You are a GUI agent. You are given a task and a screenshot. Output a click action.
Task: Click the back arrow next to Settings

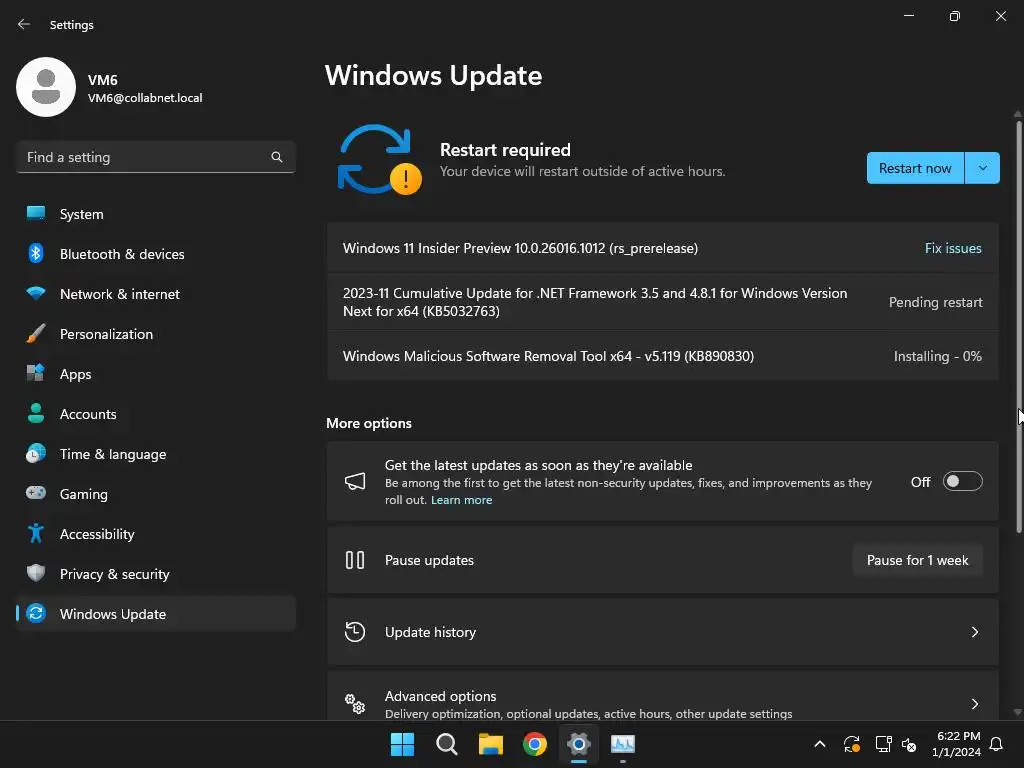24,24
